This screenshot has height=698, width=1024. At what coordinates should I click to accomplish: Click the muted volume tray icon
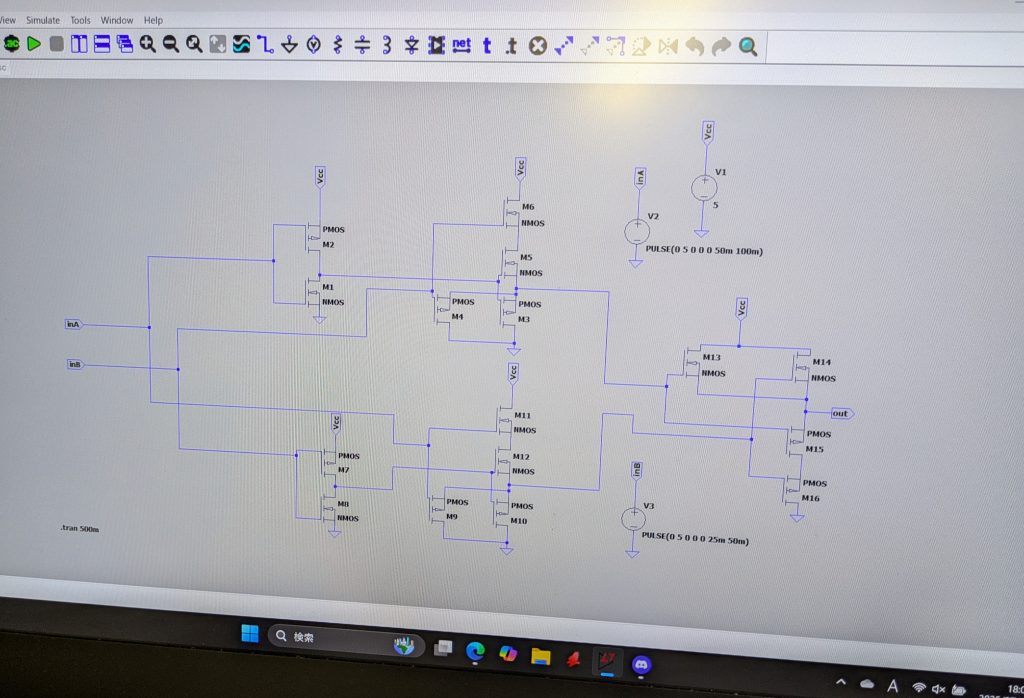click(x=939, y=689)
